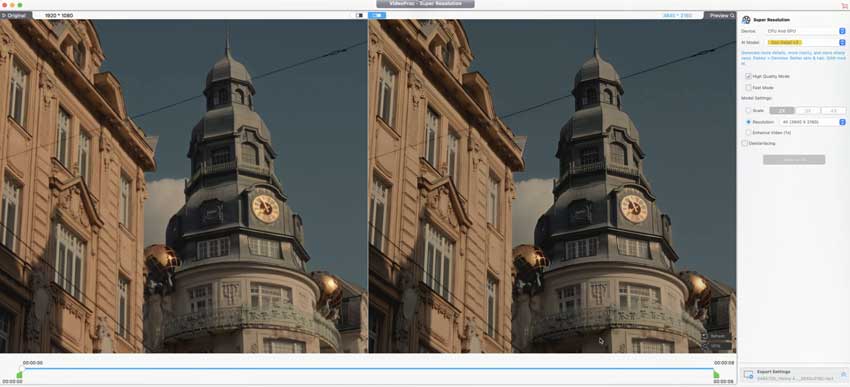Click the Refresh button on preview
This screenshot has width=850, height=387.
[717, 336]
